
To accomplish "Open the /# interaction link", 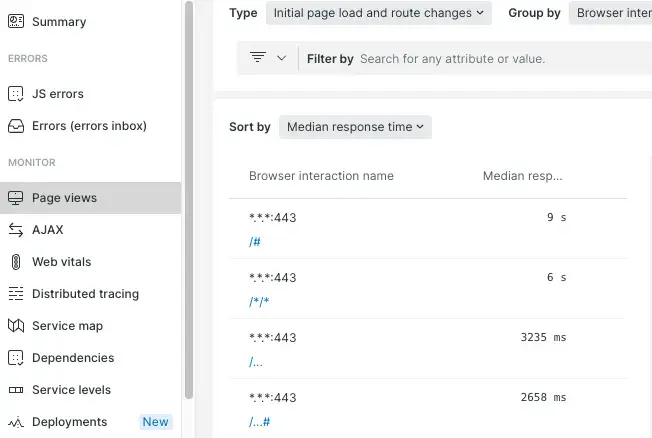I will coord(254,241).
